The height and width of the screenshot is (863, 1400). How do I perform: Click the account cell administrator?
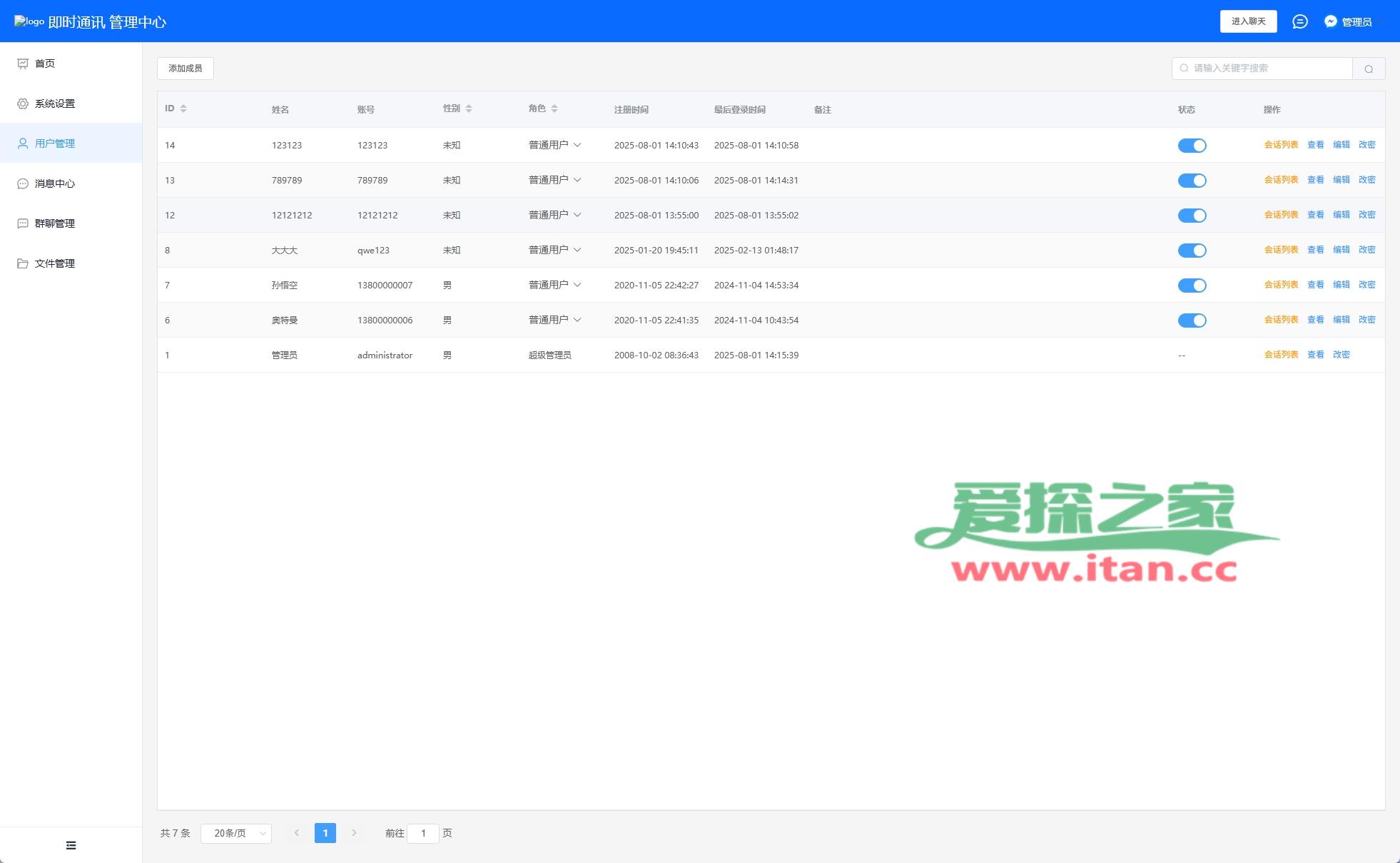385,355
